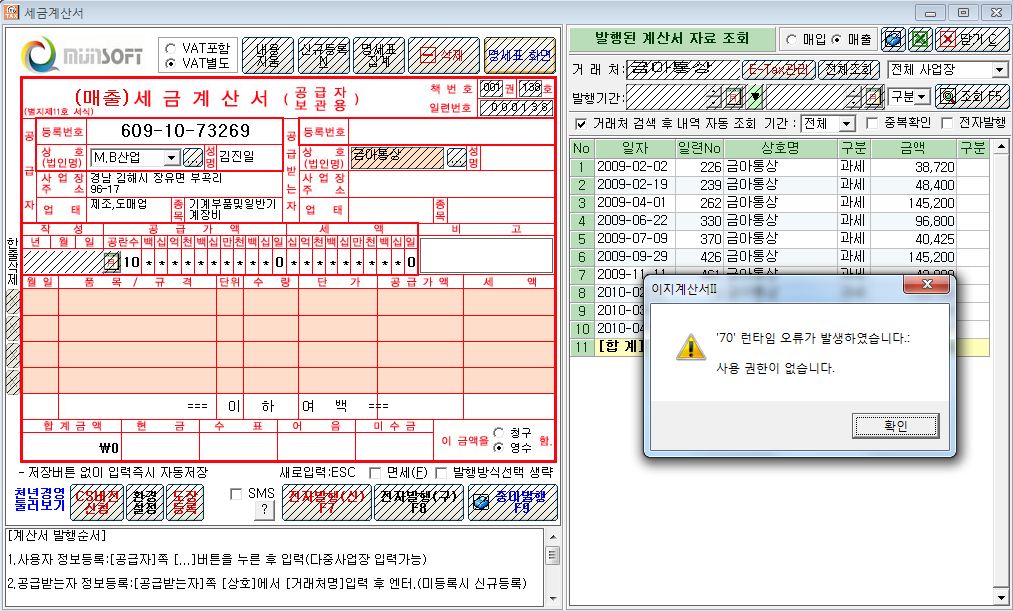The width and height of the screenshot is (1013, 611).
Task: Click the 닫기 C button with red X
Action: (x=970, y=39)
